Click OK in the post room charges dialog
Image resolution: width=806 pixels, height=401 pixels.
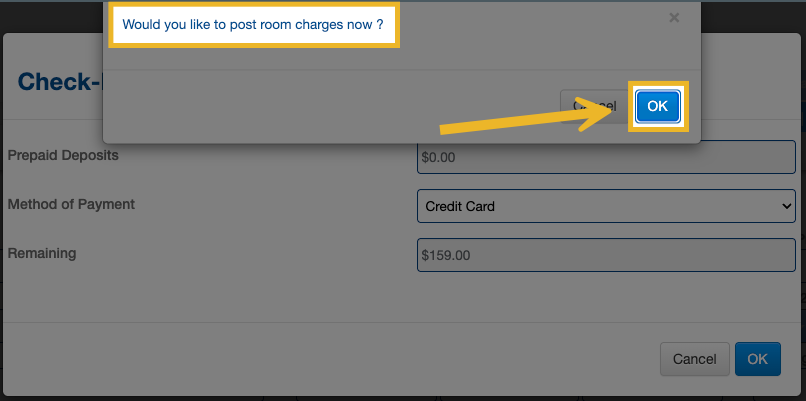point(657,106)
